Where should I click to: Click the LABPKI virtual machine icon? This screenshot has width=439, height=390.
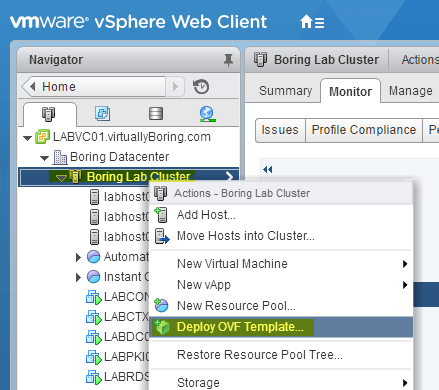tap(94, 357)
